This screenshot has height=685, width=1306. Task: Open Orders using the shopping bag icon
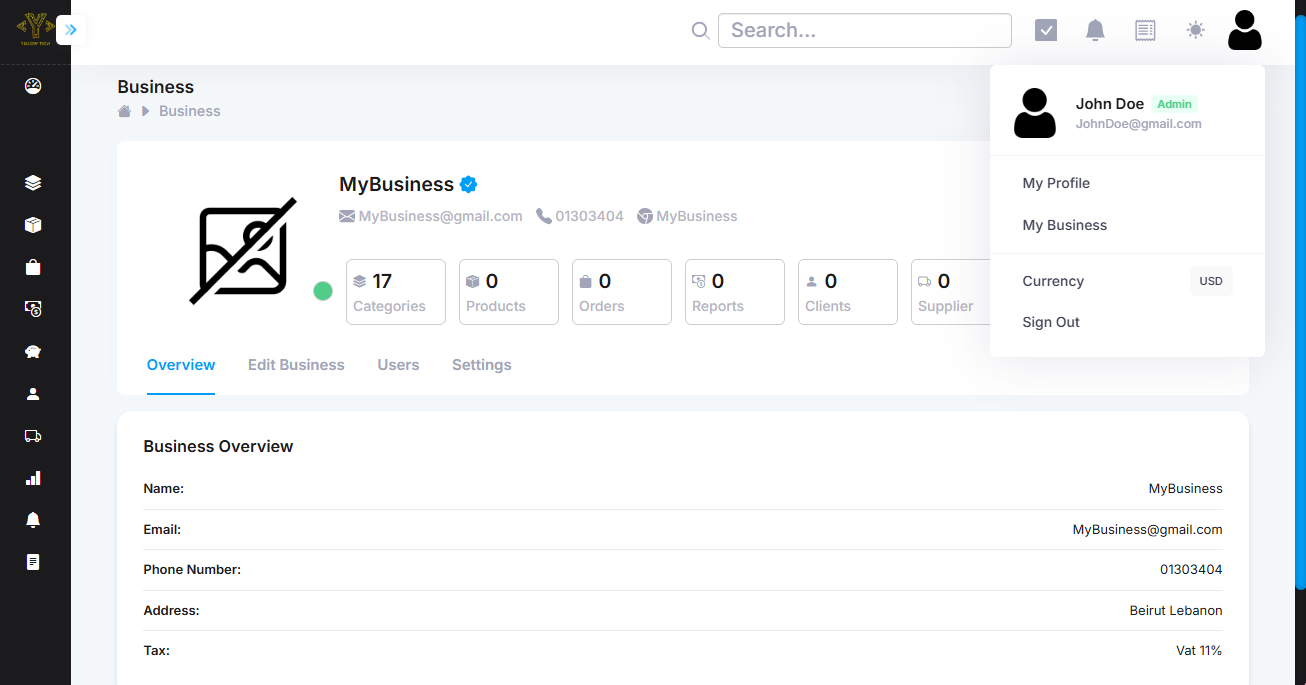pos(33,267)
